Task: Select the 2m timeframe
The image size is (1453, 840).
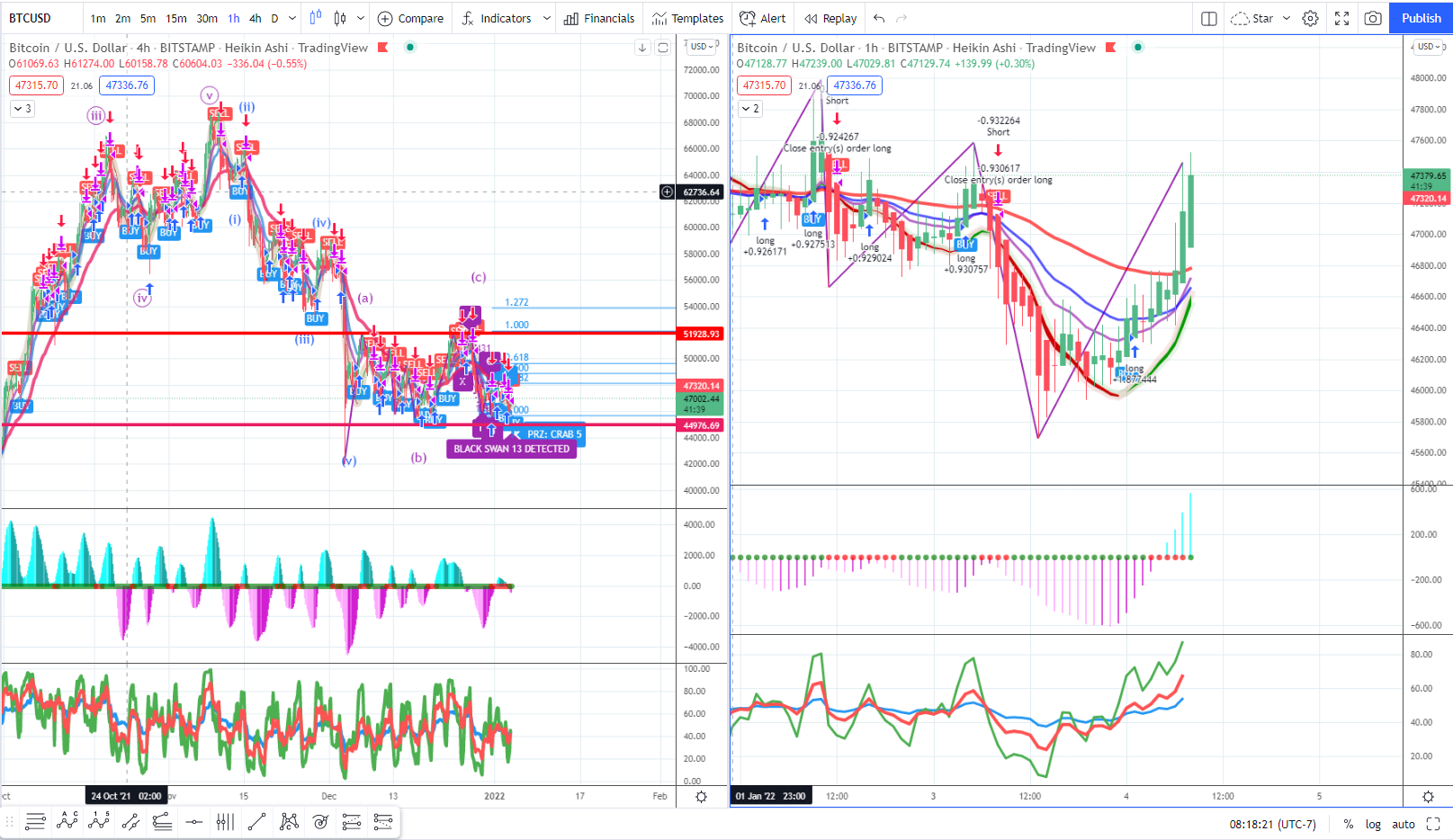Action: 123,18
